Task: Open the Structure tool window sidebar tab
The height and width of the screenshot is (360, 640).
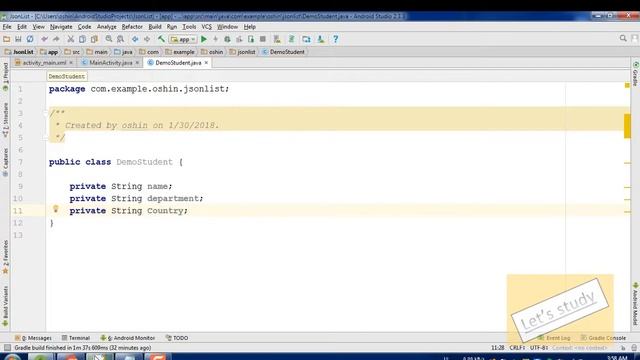Action: [5, 120]
